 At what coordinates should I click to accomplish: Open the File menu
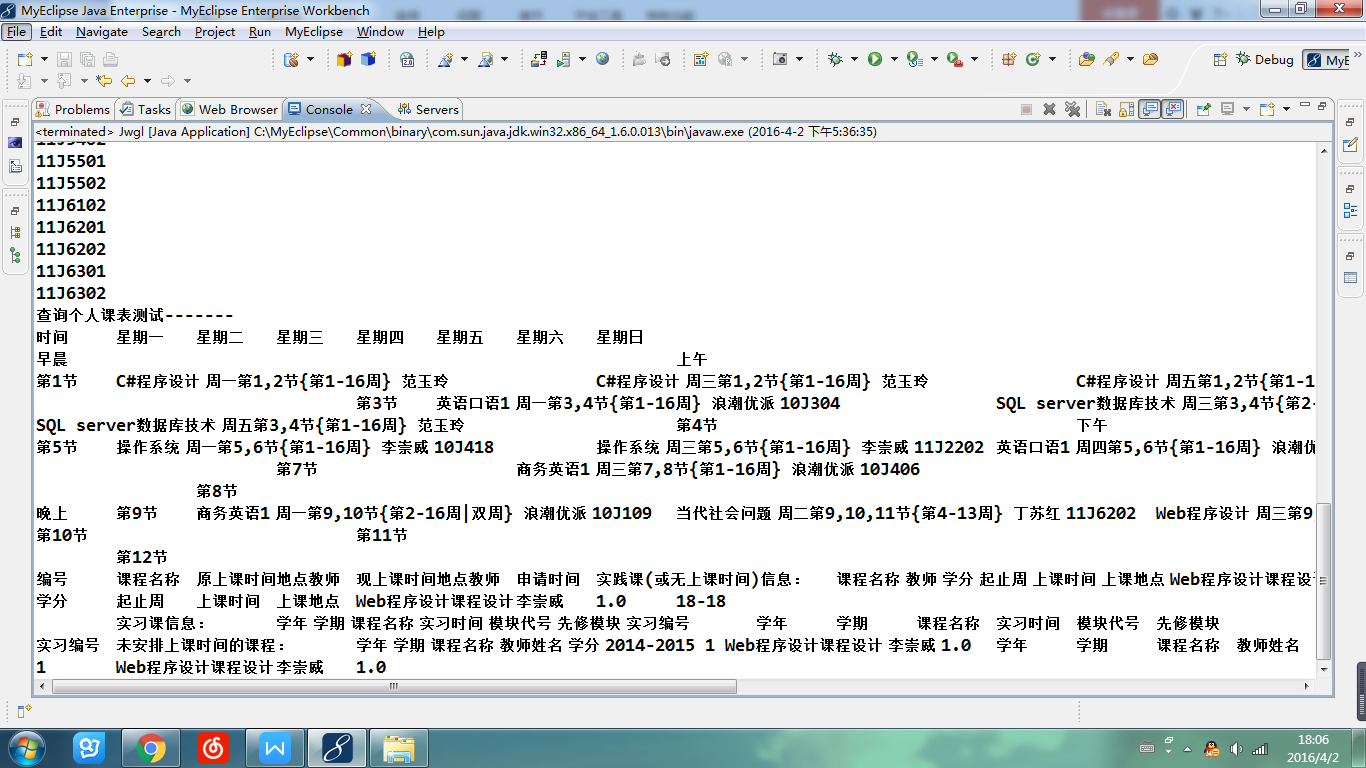[x=17, y=32]
